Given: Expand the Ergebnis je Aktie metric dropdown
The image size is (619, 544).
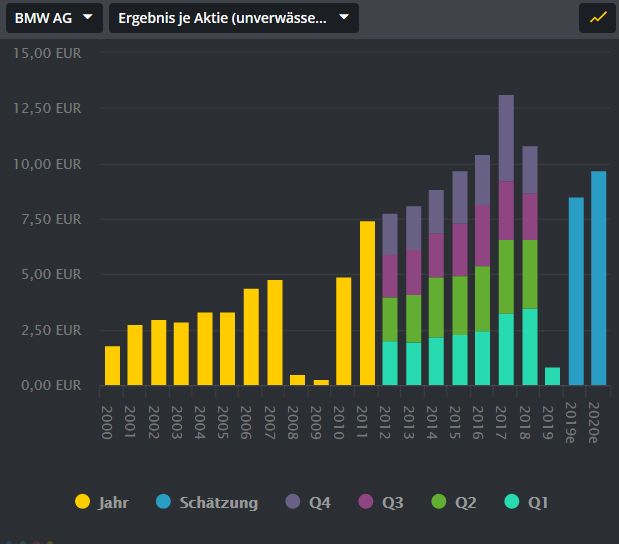Looking at the screenshot, I should tap(233, 18).
